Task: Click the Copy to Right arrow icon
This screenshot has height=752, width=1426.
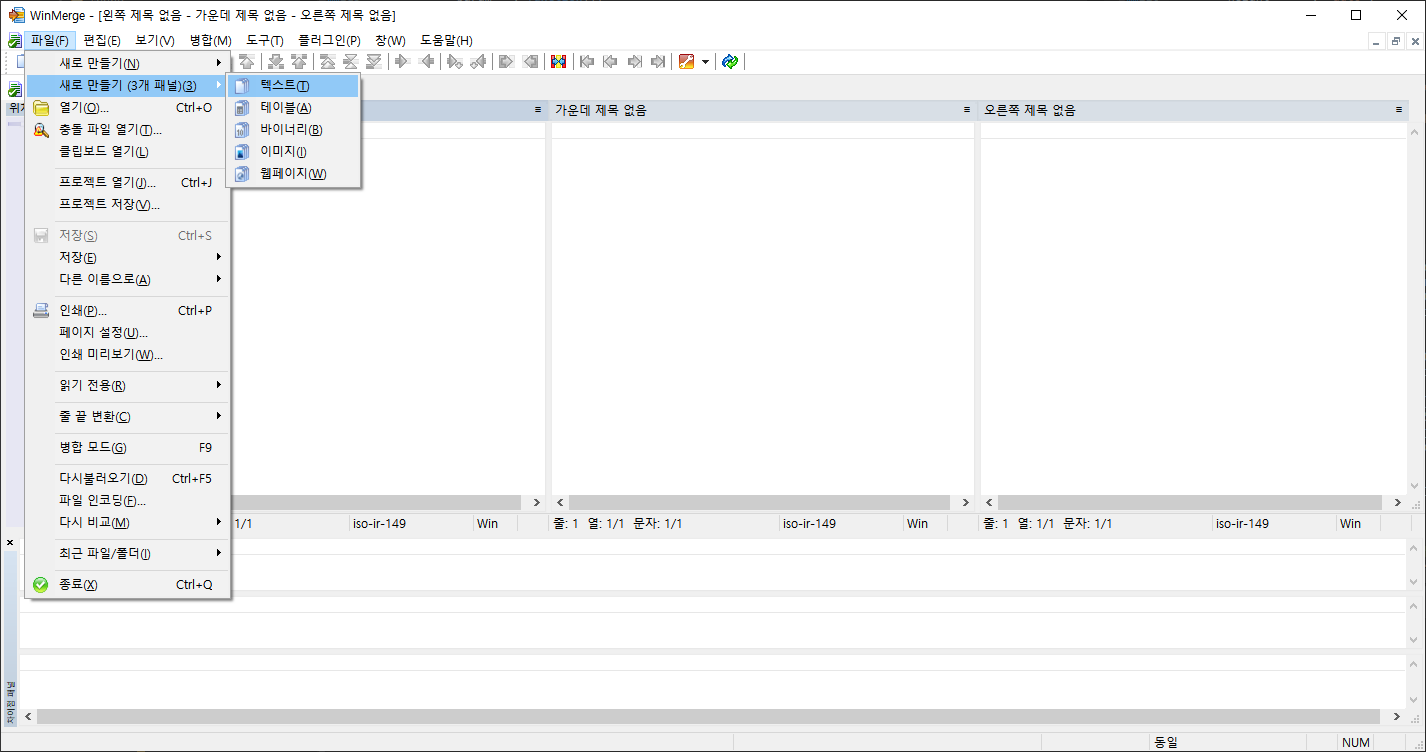Action: [403, 62]
